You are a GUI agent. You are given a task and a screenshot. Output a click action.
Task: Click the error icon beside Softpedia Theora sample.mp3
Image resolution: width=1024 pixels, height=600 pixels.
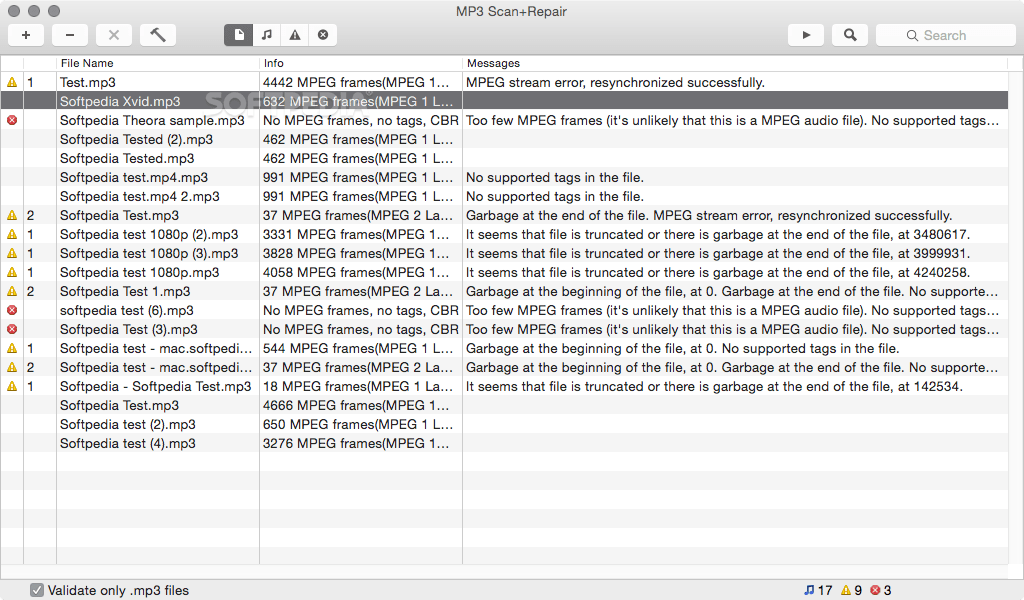pyautogui.click(x=11, y=120)
